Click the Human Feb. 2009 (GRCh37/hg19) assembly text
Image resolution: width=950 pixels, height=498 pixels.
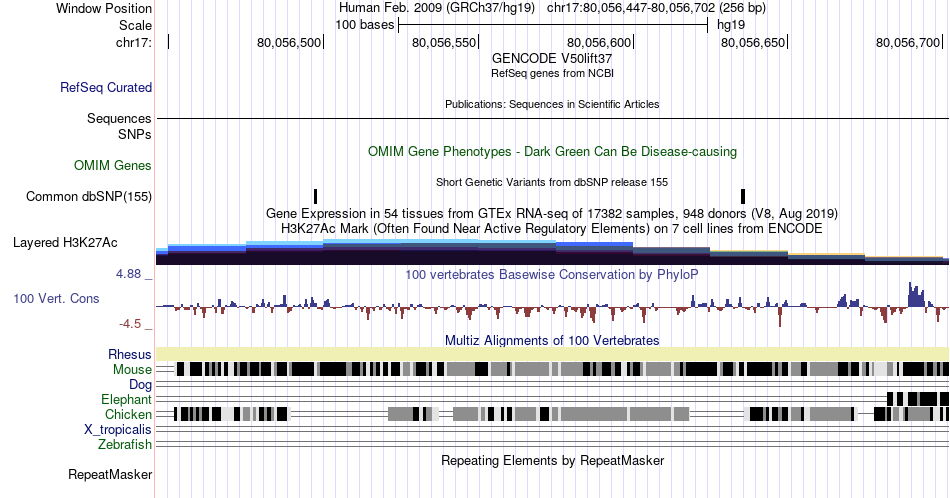click(437, 8)
